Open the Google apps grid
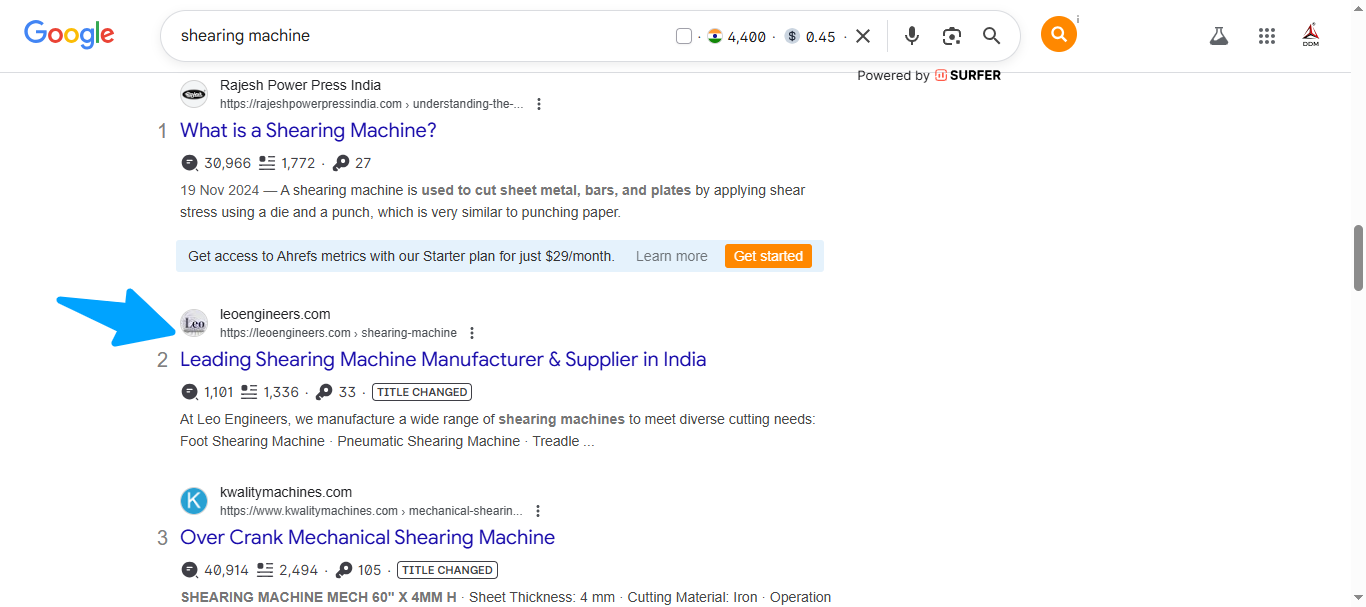 (x=1267, y=36)
